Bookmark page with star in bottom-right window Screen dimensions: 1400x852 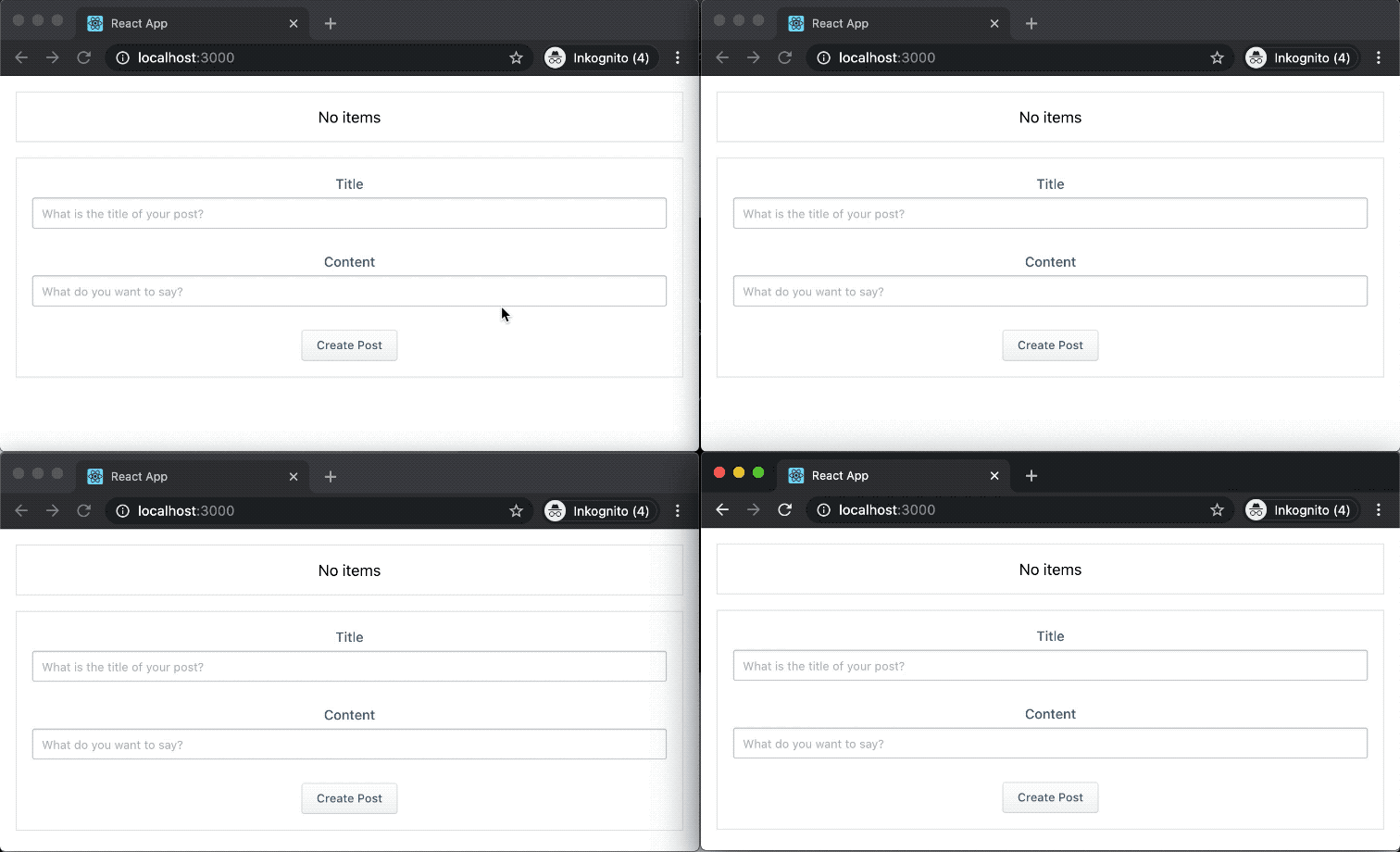[1217, 509]
